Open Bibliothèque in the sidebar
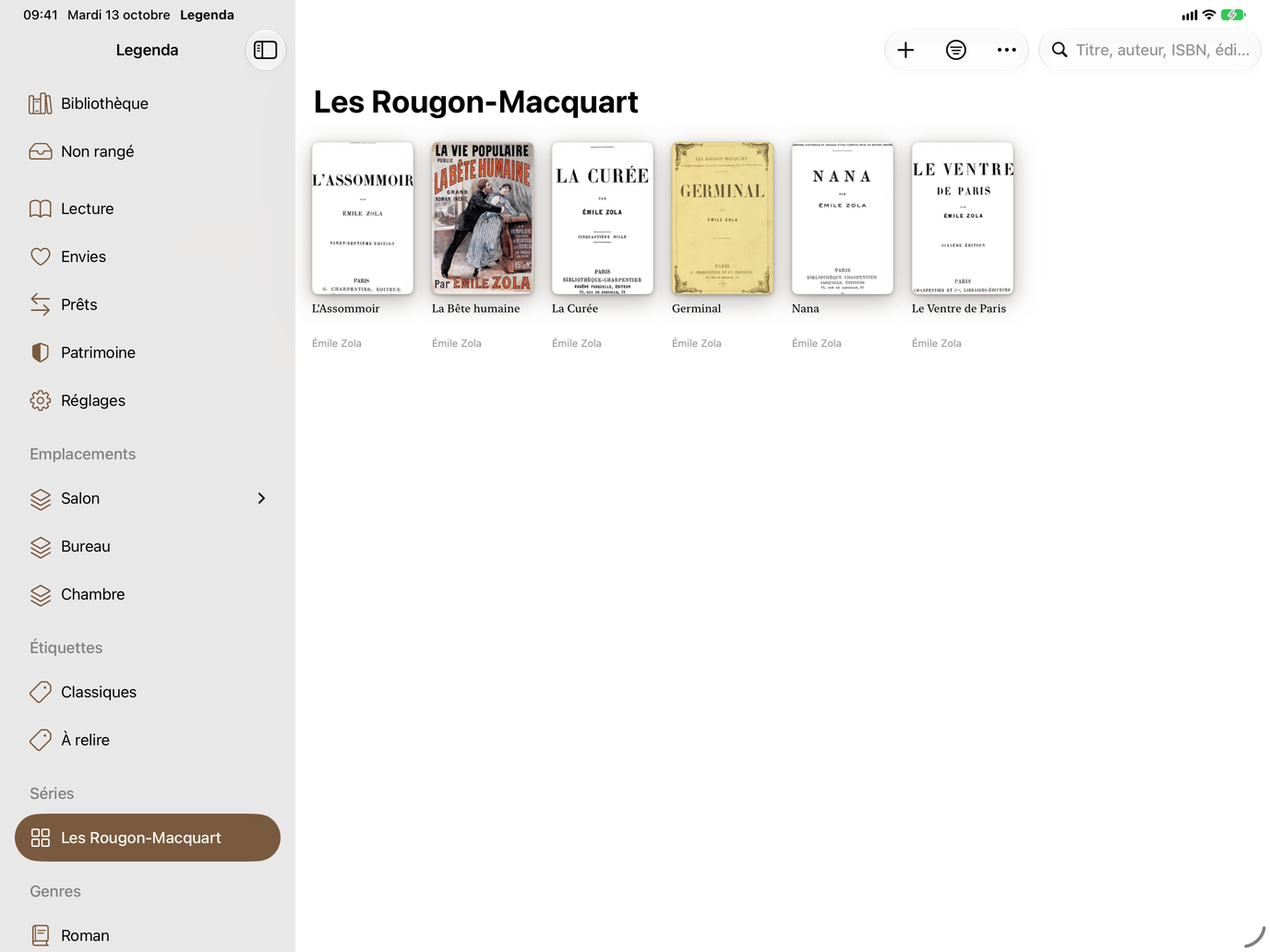Image resolution: width=1270 pixels, height=952 pixels. pos(148,103)
